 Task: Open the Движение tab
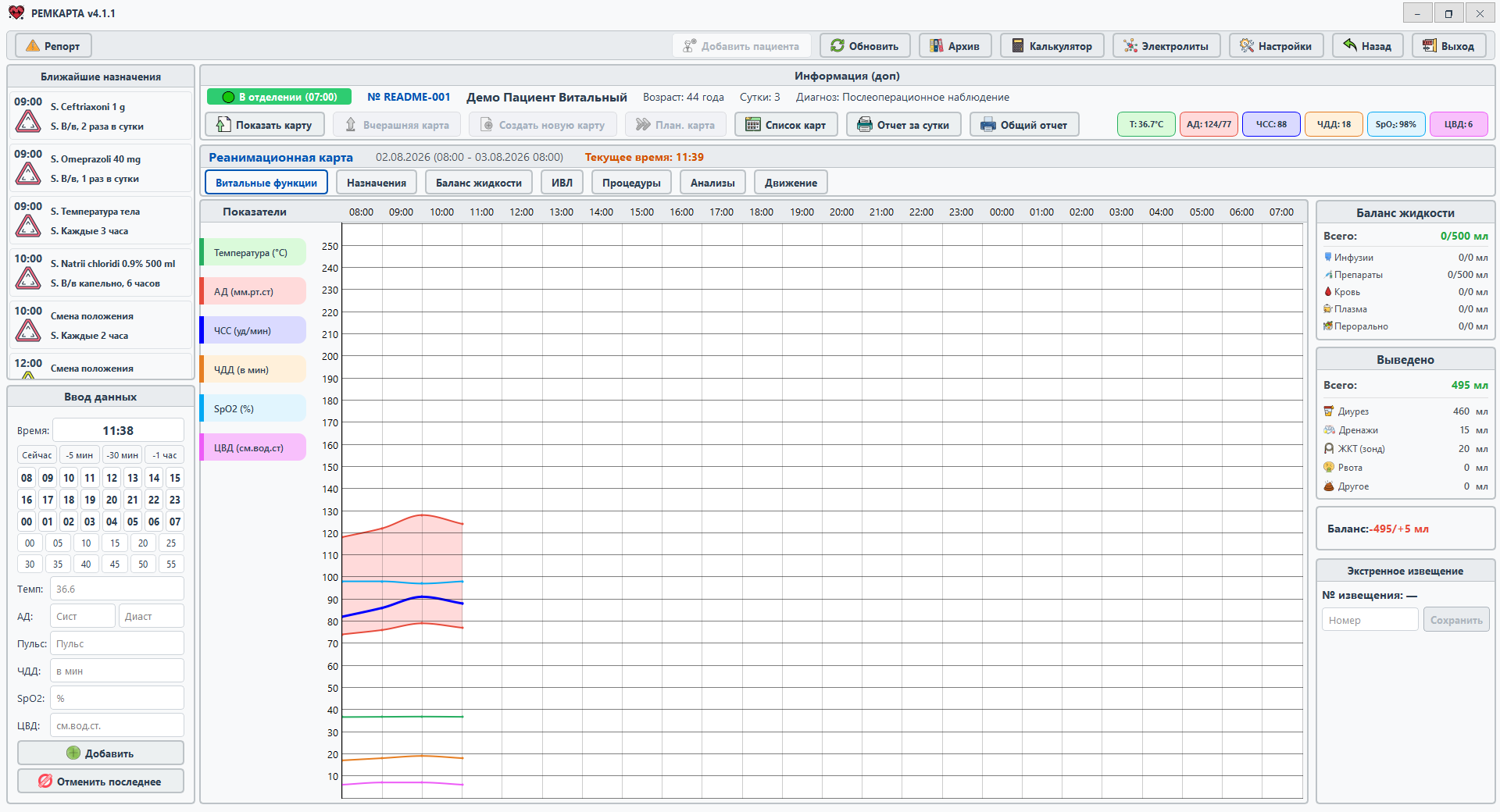[791, 183]
